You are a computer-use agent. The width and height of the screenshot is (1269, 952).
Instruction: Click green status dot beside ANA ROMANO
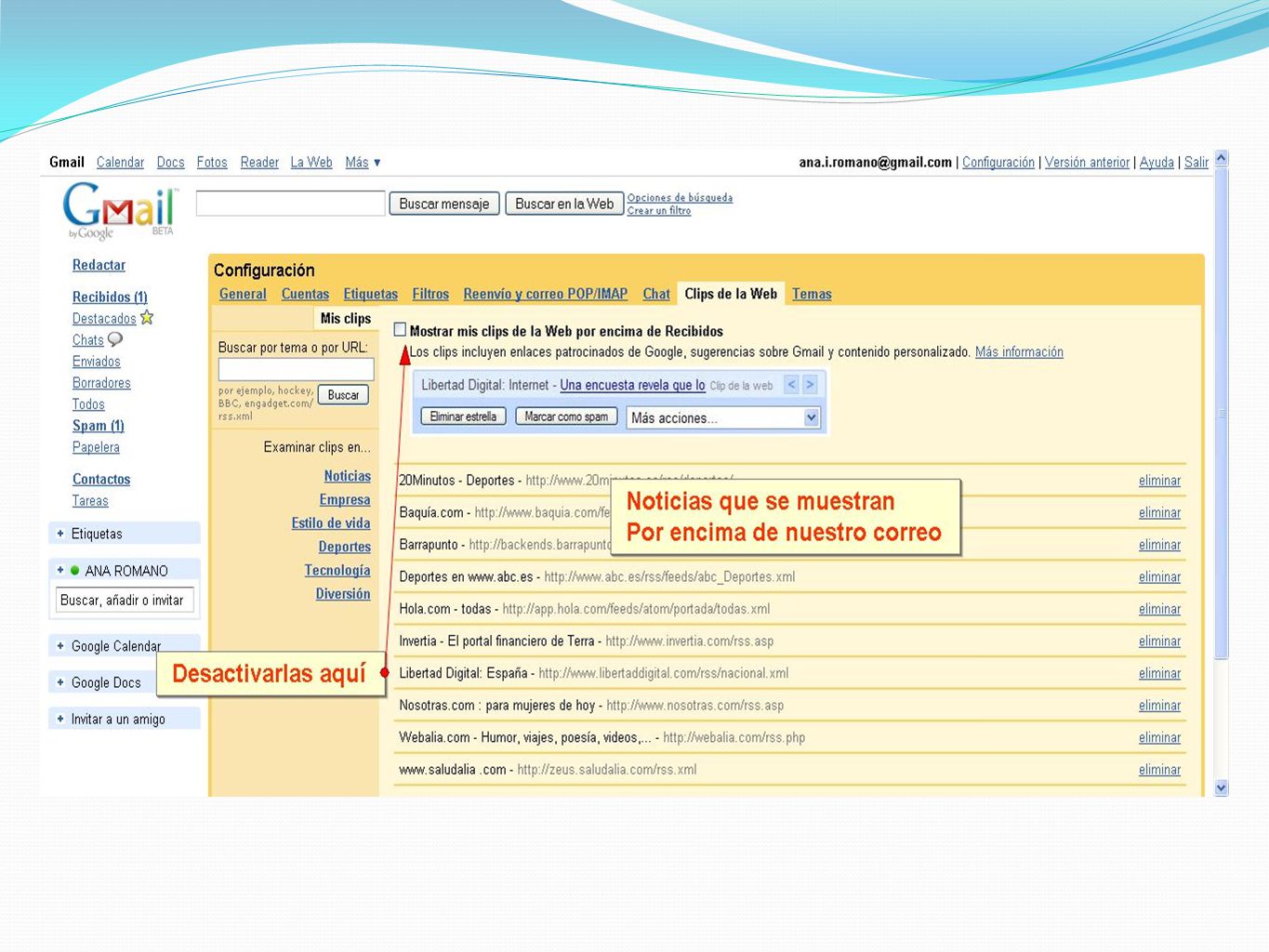pos(75,571)
